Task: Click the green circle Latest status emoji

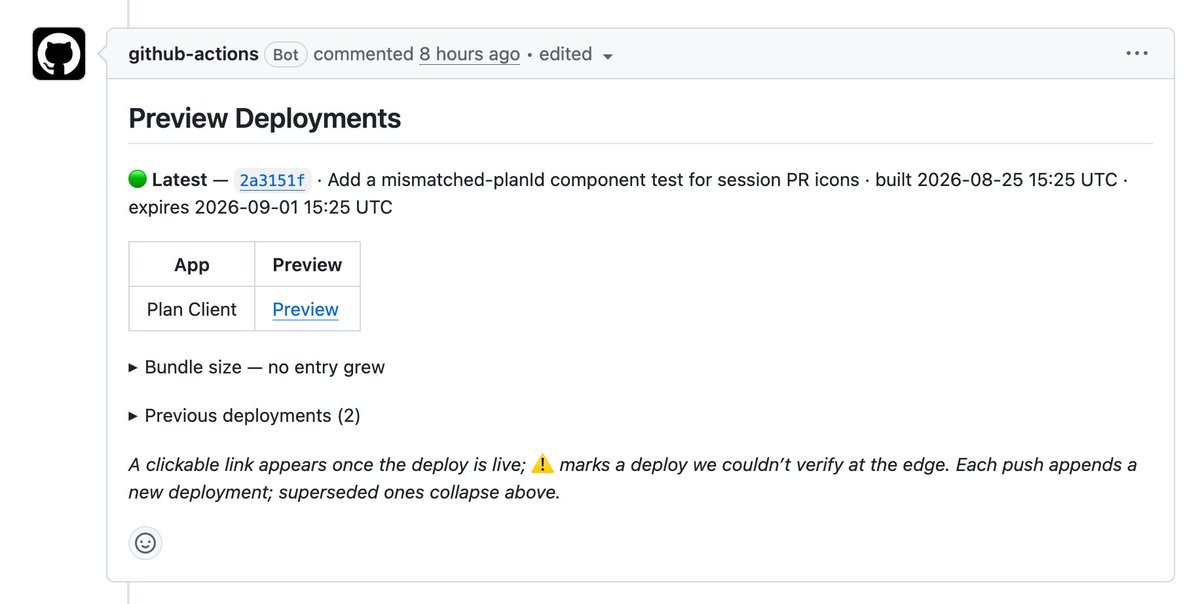Action: coord(138,180)
